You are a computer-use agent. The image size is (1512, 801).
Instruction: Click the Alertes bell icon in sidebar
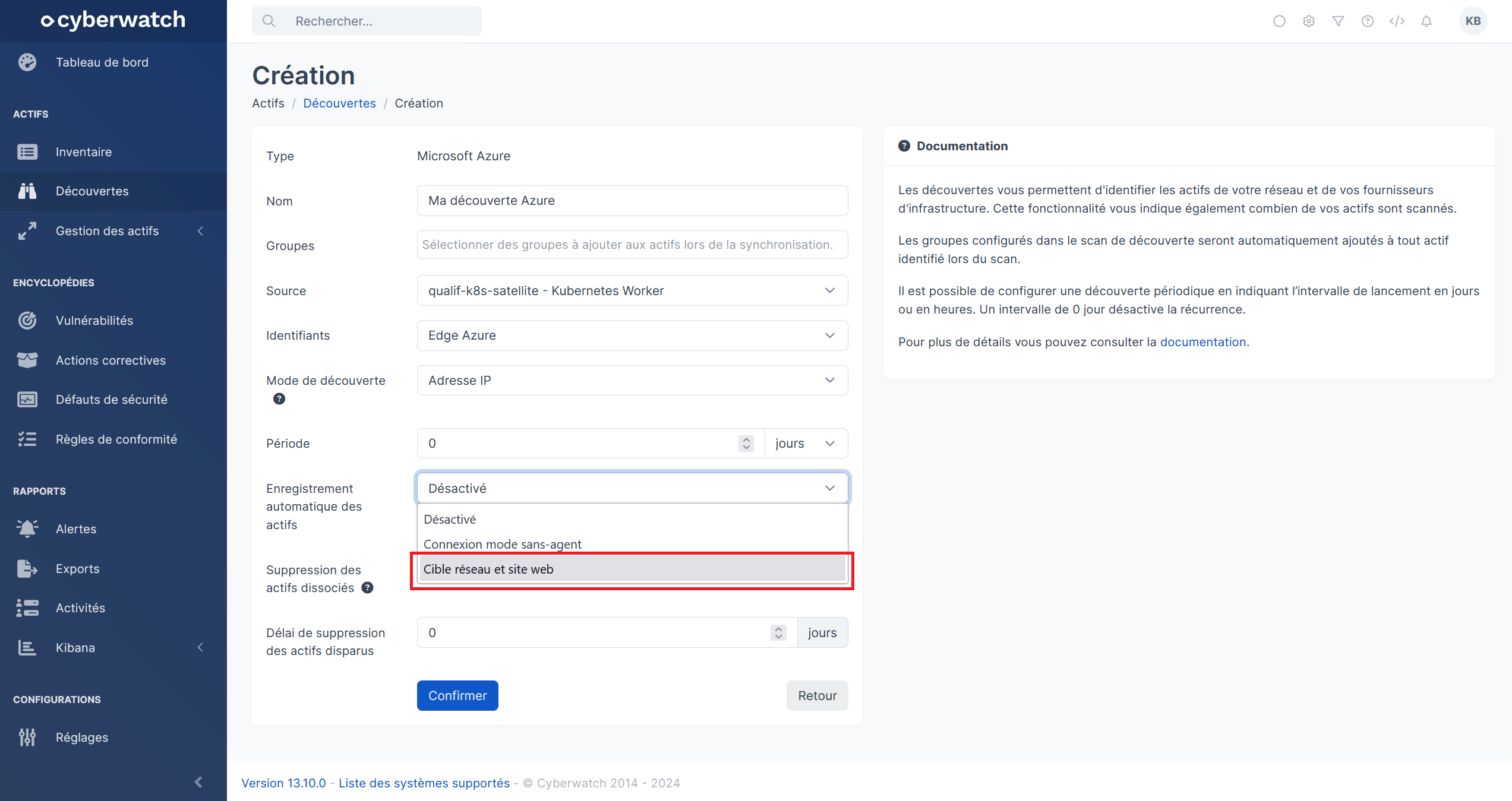coord(27,529)
